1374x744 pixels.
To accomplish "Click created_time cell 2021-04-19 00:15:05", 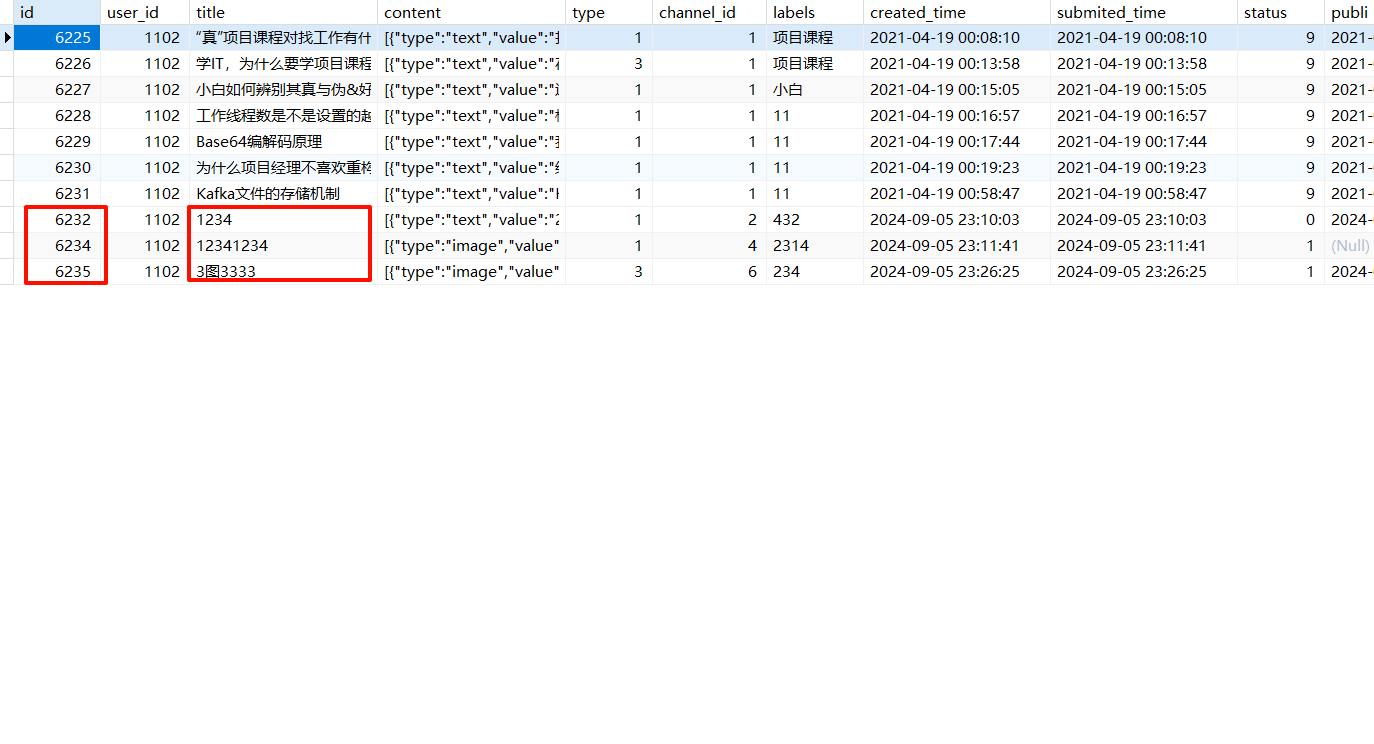I will (957, 90).
